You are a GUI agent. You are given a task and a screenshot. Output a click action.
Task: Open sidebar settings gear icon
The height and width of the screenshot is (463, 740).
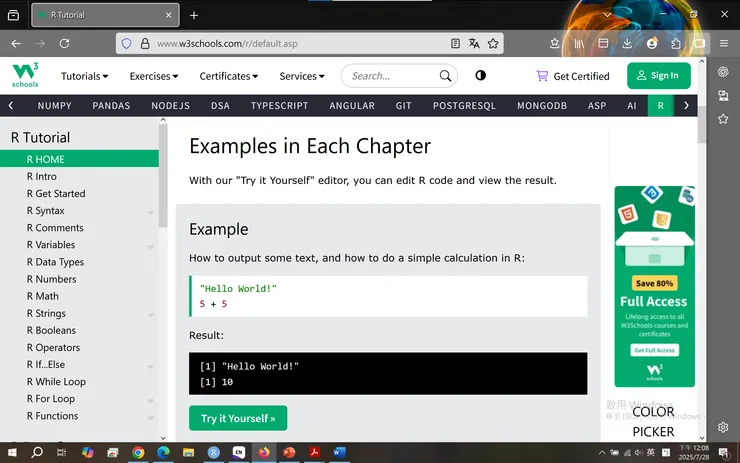723,427
